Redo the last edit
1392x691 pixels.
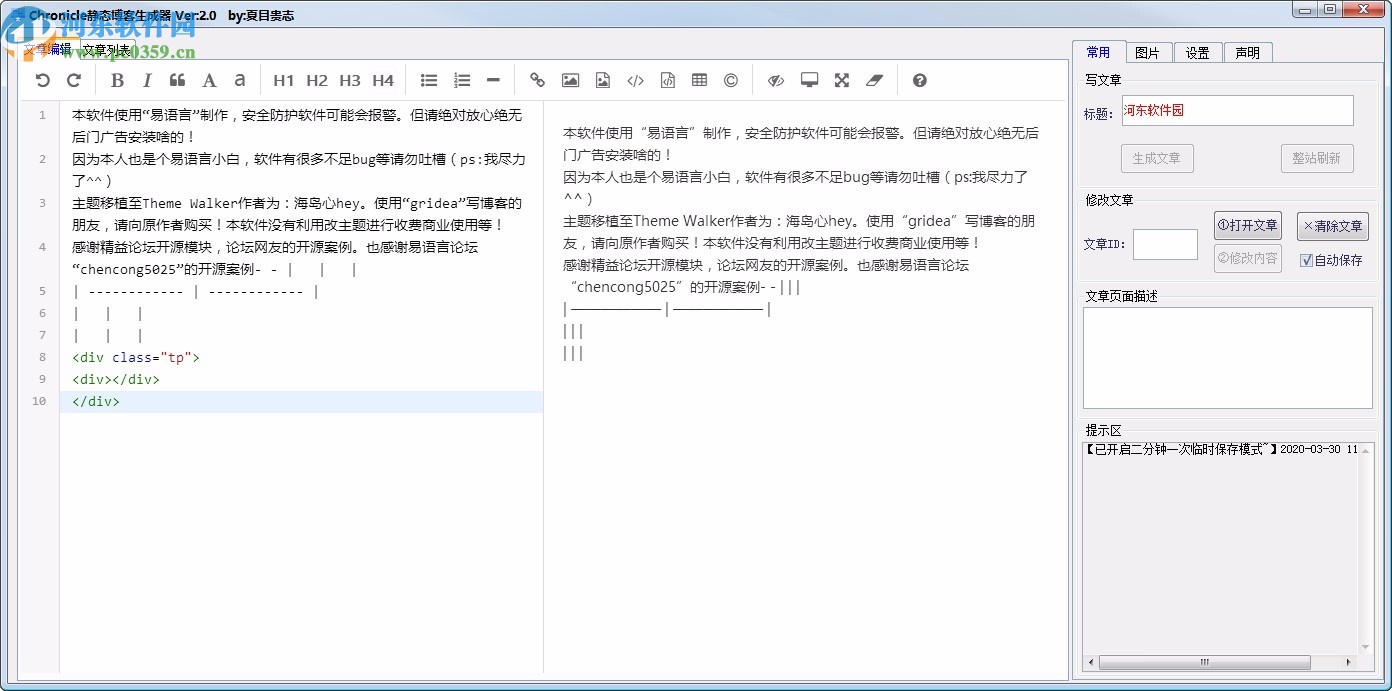(x=73, y=80)
